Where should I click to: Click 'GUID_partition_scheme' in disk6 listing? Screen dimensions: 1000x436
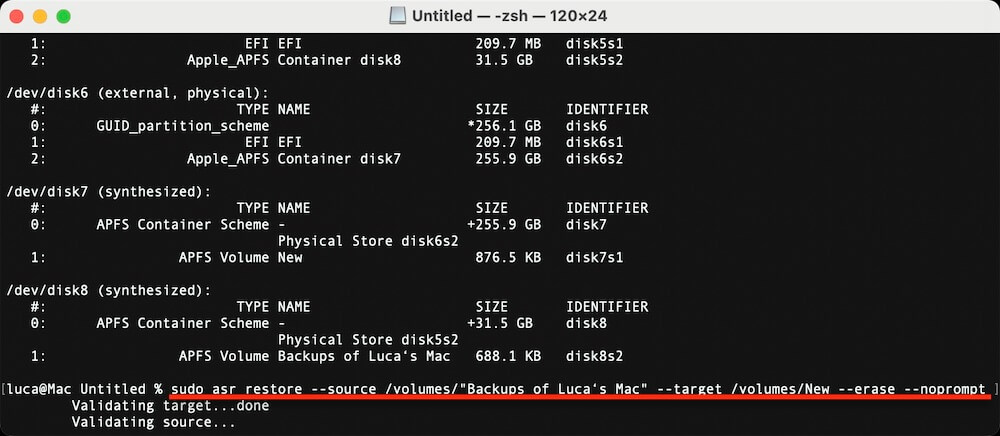[182, 126]
